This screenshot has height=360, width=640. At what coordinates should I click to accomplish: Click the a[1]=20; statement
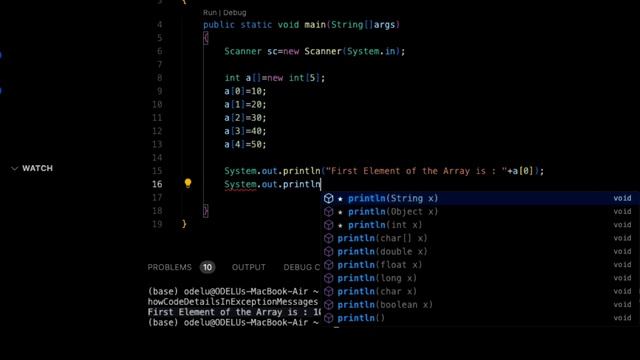click(245, 104)
